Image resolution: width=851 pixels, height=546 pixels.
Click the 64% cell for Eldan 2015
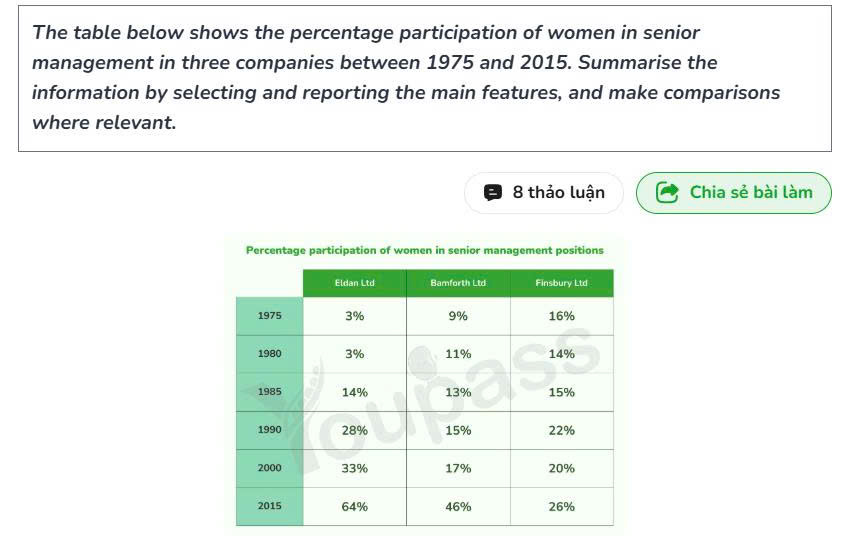click(x=354, y=506)
